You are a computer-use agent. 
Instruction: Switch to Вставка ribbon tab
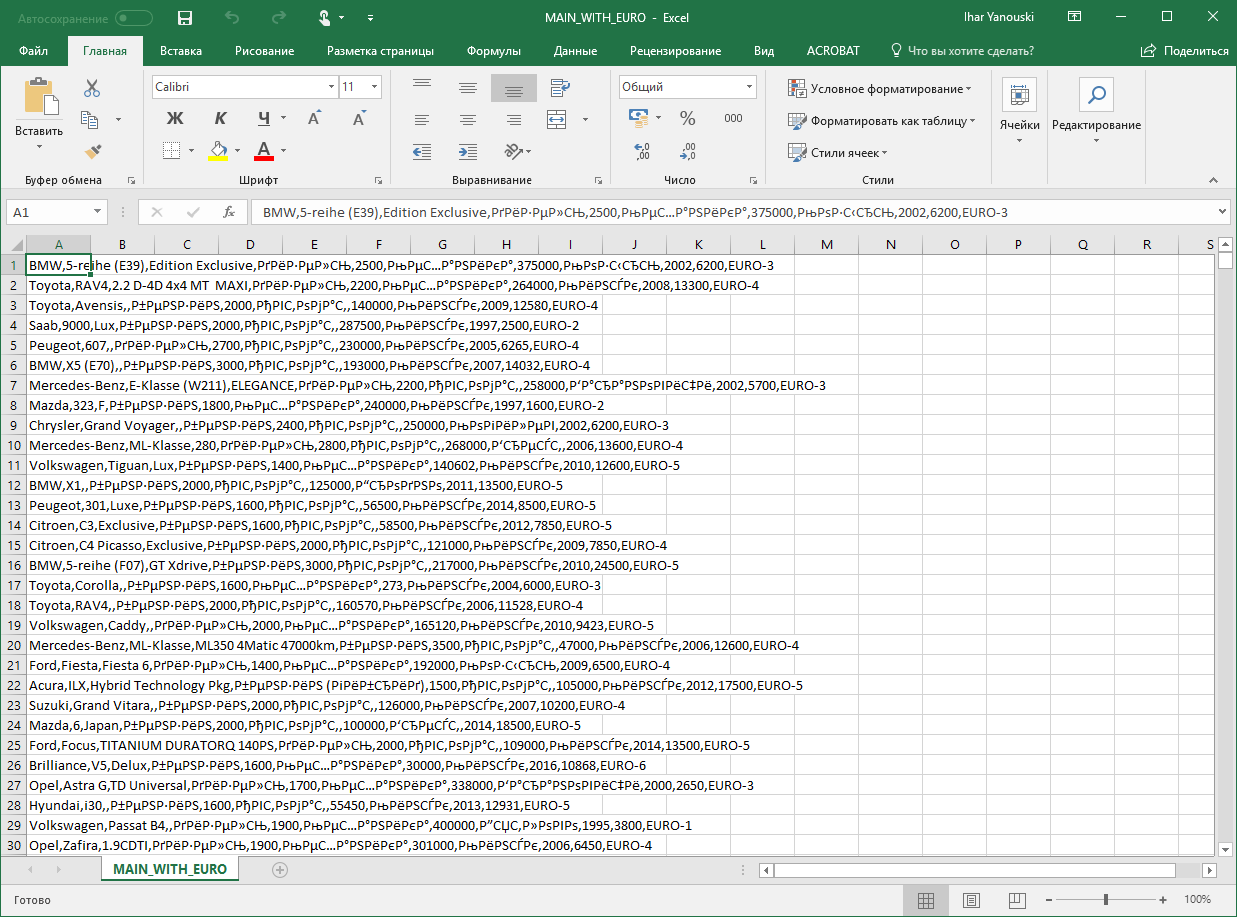(x=181, y=51)
